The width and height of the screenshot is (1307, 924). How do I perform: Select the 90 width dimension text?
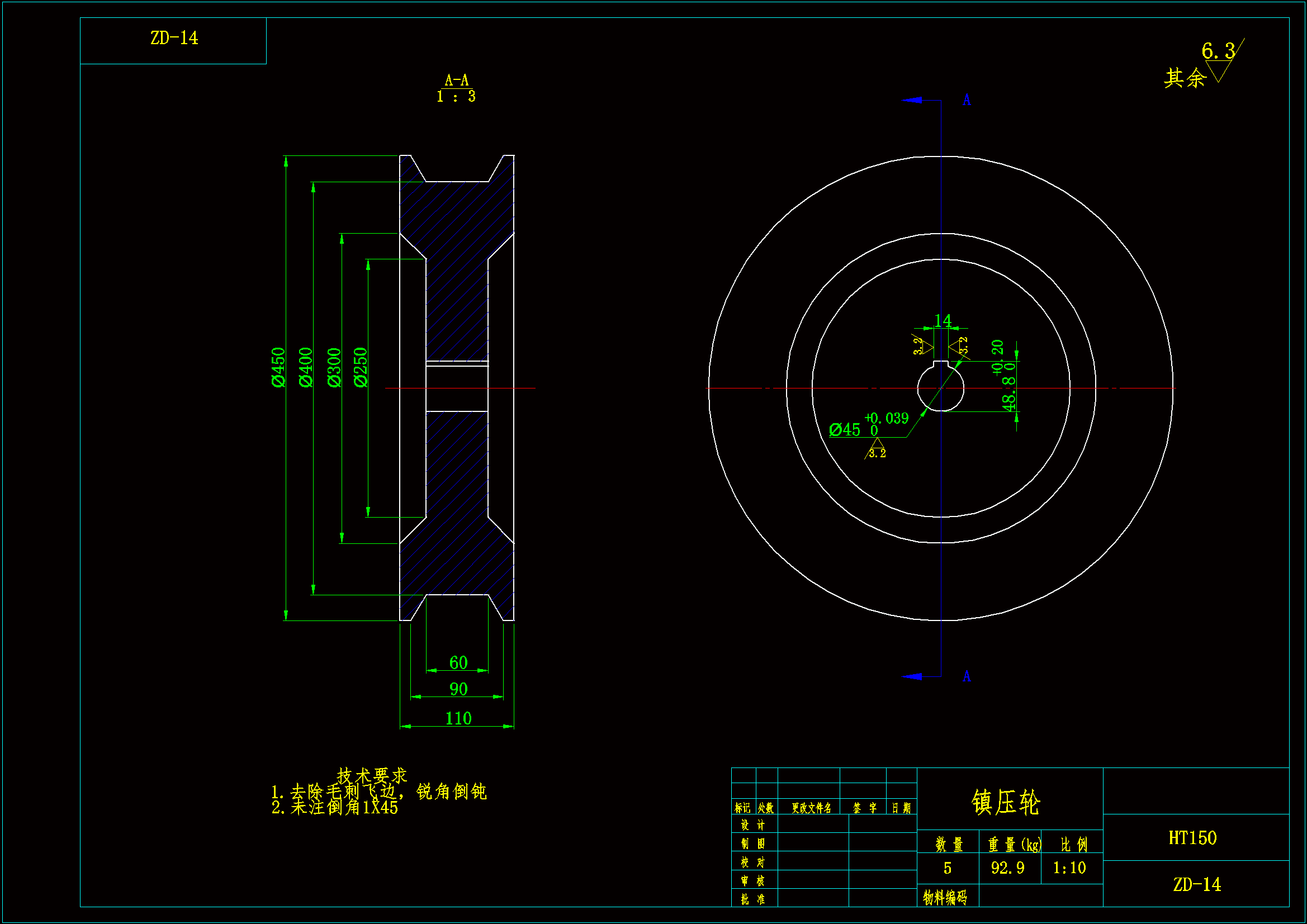(x=458, y=689)
